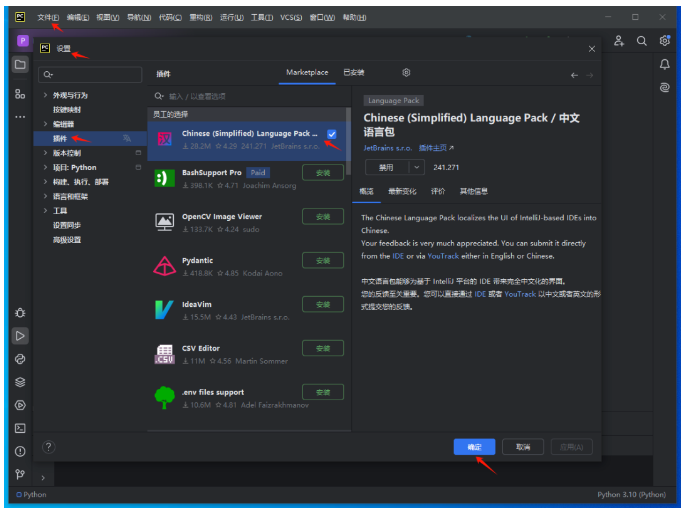685x513 pixels.
Task: Click the OpenCV Image Viewer plugin icon
Action: pyautogui.click(x=165, y=222)
